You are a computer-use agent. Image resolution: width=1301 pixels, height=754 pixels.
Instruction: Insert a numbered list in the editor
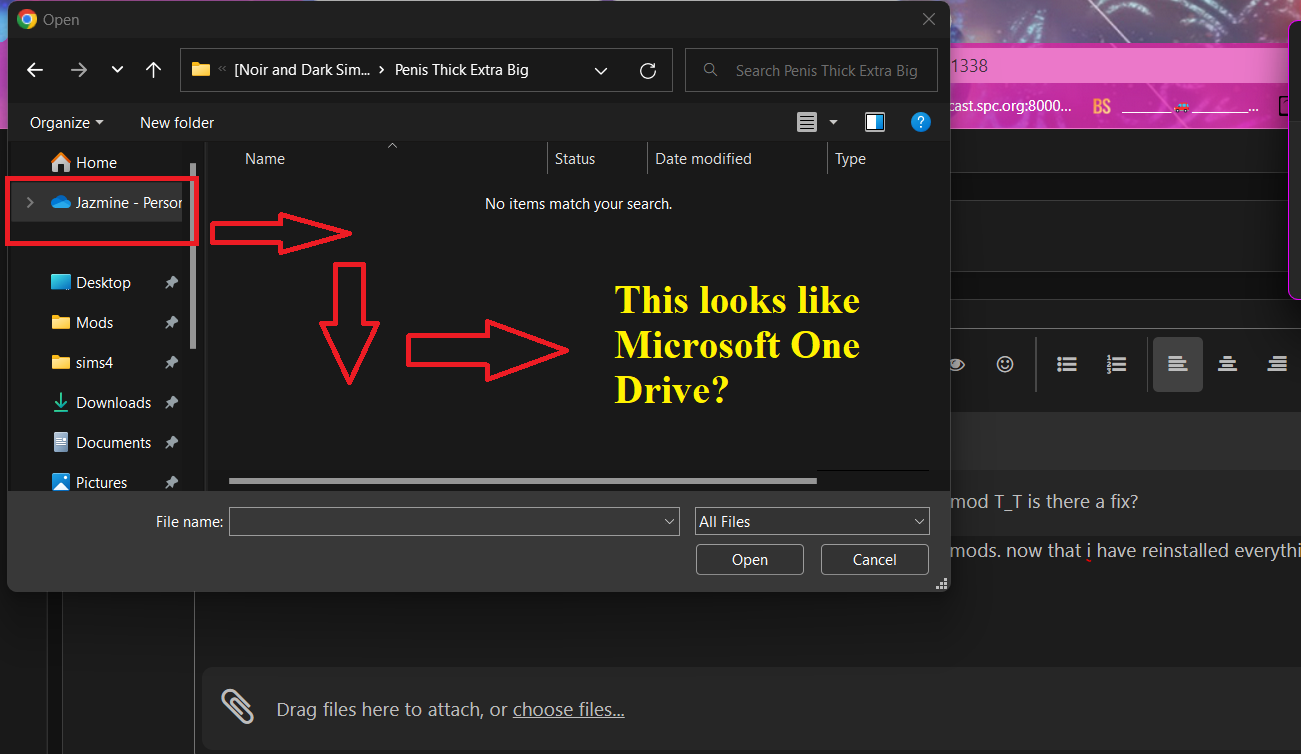click(x=1117, y=364)
